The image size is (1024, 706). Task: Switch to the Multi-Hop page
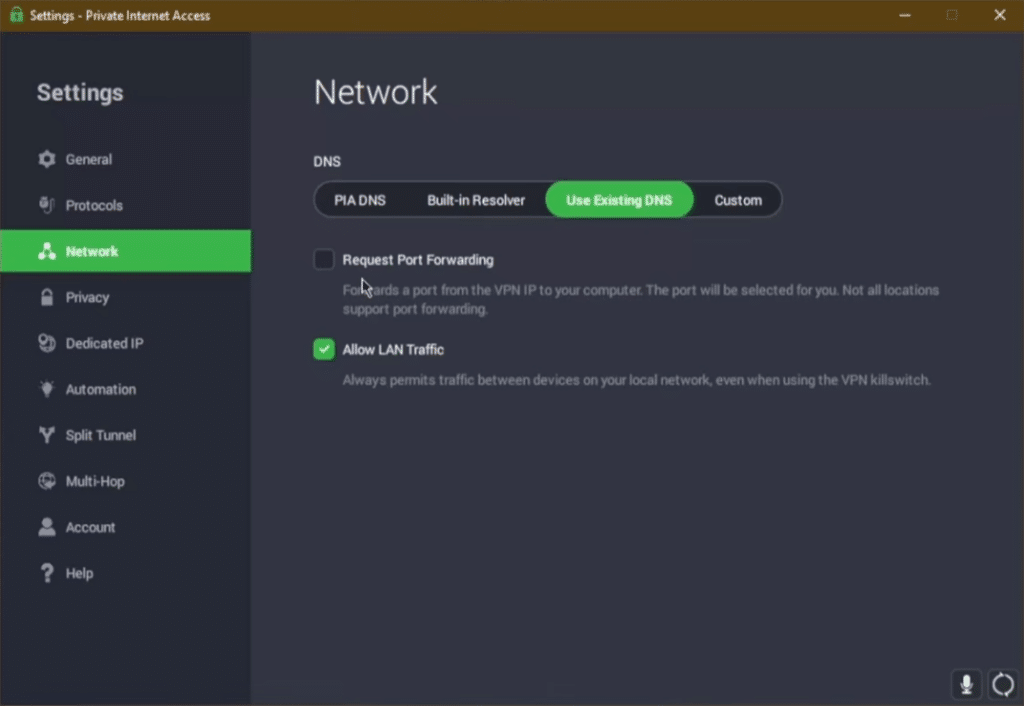pyautogui.click(x=125, y=481)
